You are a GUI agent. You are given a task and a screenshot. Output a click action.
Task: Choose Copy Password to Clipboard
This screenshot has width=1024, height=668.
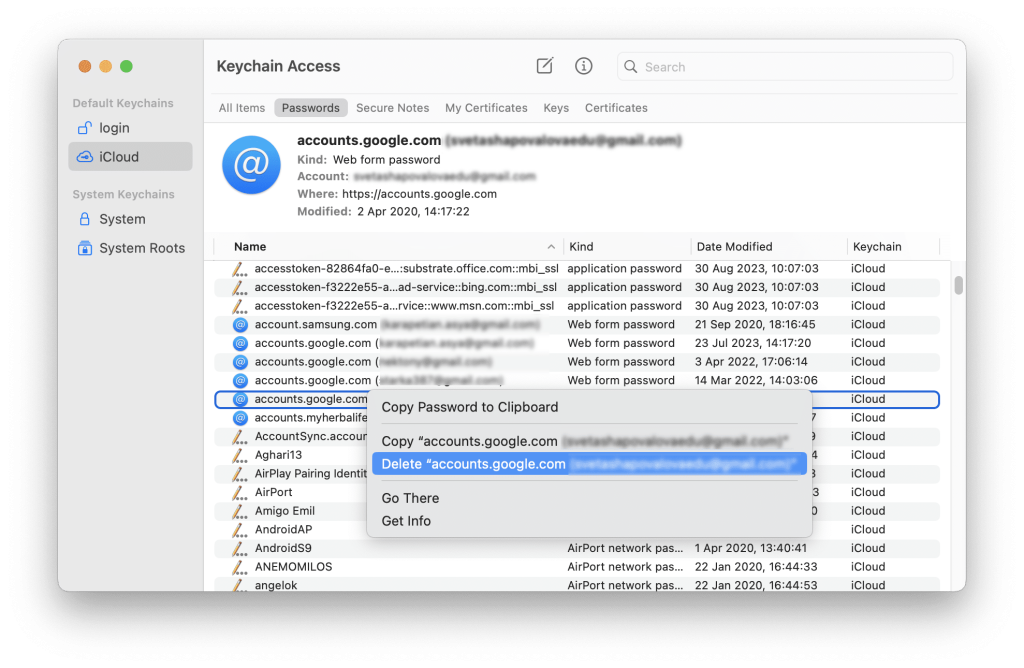pos(589,407)
